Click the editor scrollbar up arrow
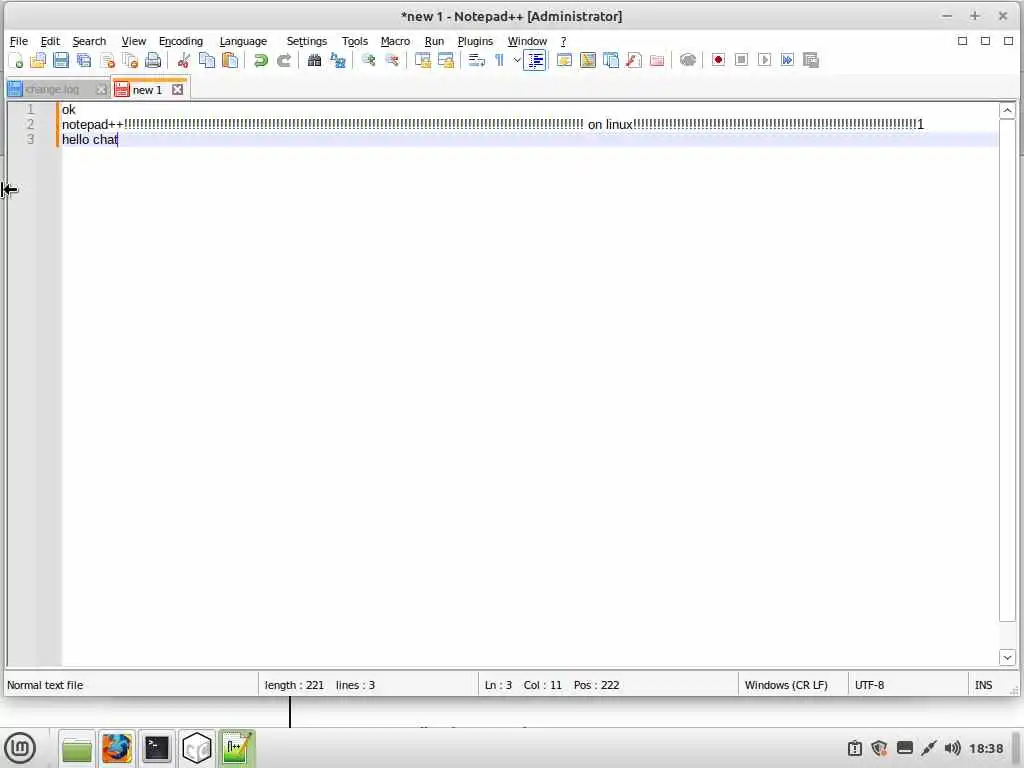Viewport: 1024px width, 768px height. pos(1007,111)
